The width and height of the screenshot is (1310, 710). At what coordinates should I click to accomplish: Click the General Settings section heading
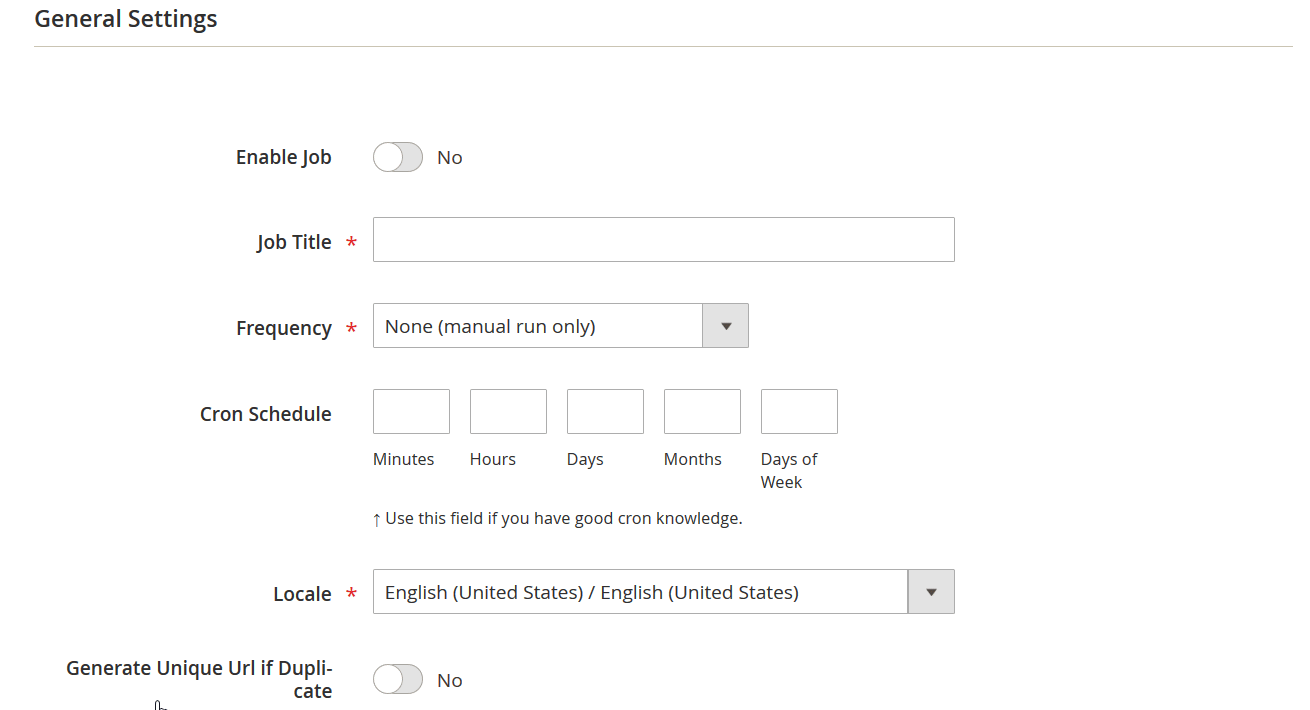(126, 19)
